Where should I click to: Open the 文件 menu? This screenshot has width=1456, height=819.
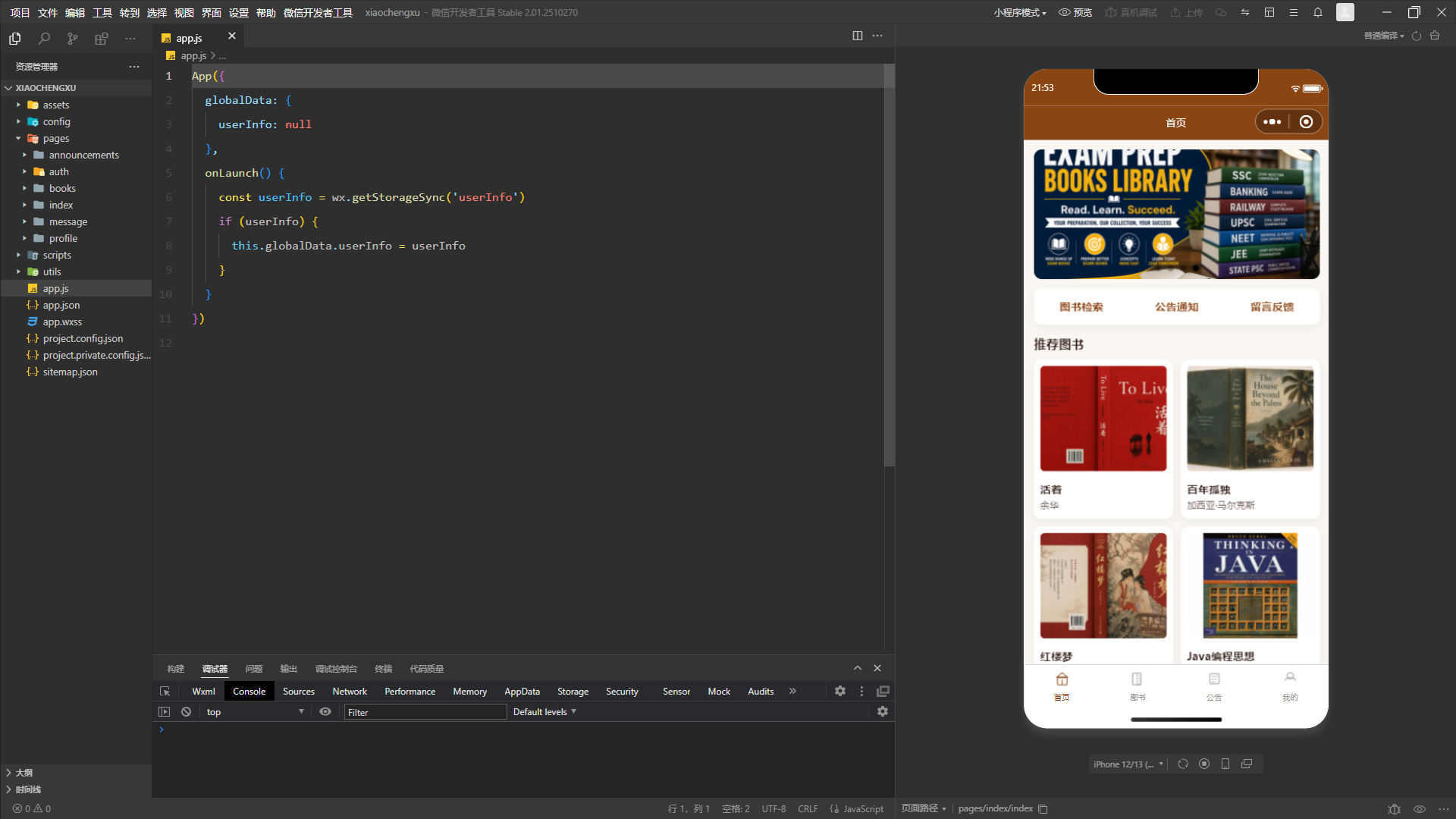tap(47, 13)
